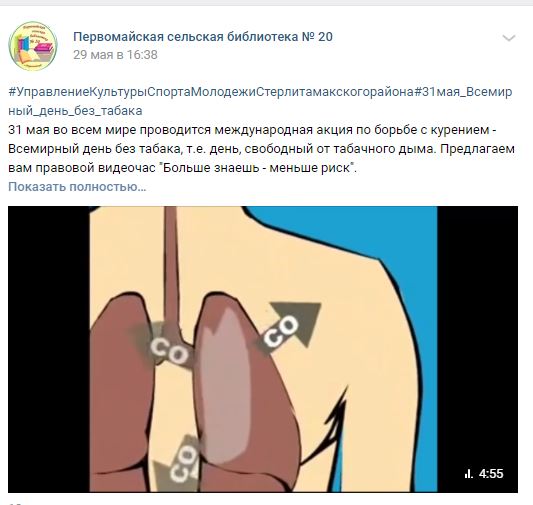
Task: Click the trachea tube in the video frame
Action: (x=170, y=265)
